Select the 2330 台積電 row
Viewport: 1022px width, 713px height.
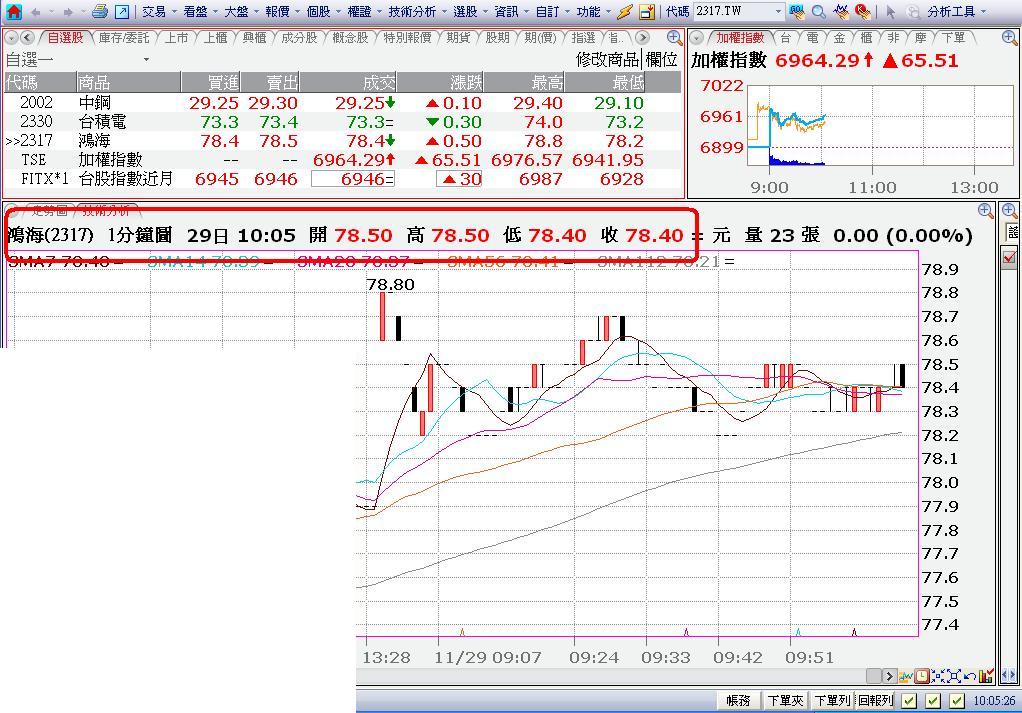pyautogui.click(x=342, y=121)
